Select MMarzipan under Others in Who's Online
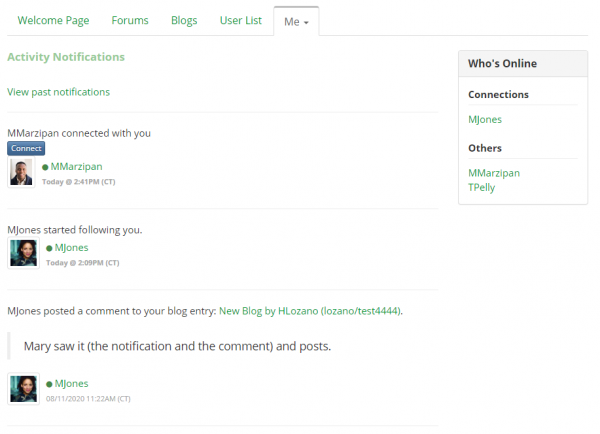This screenshot has height=434, width=600. pos(494,173)
